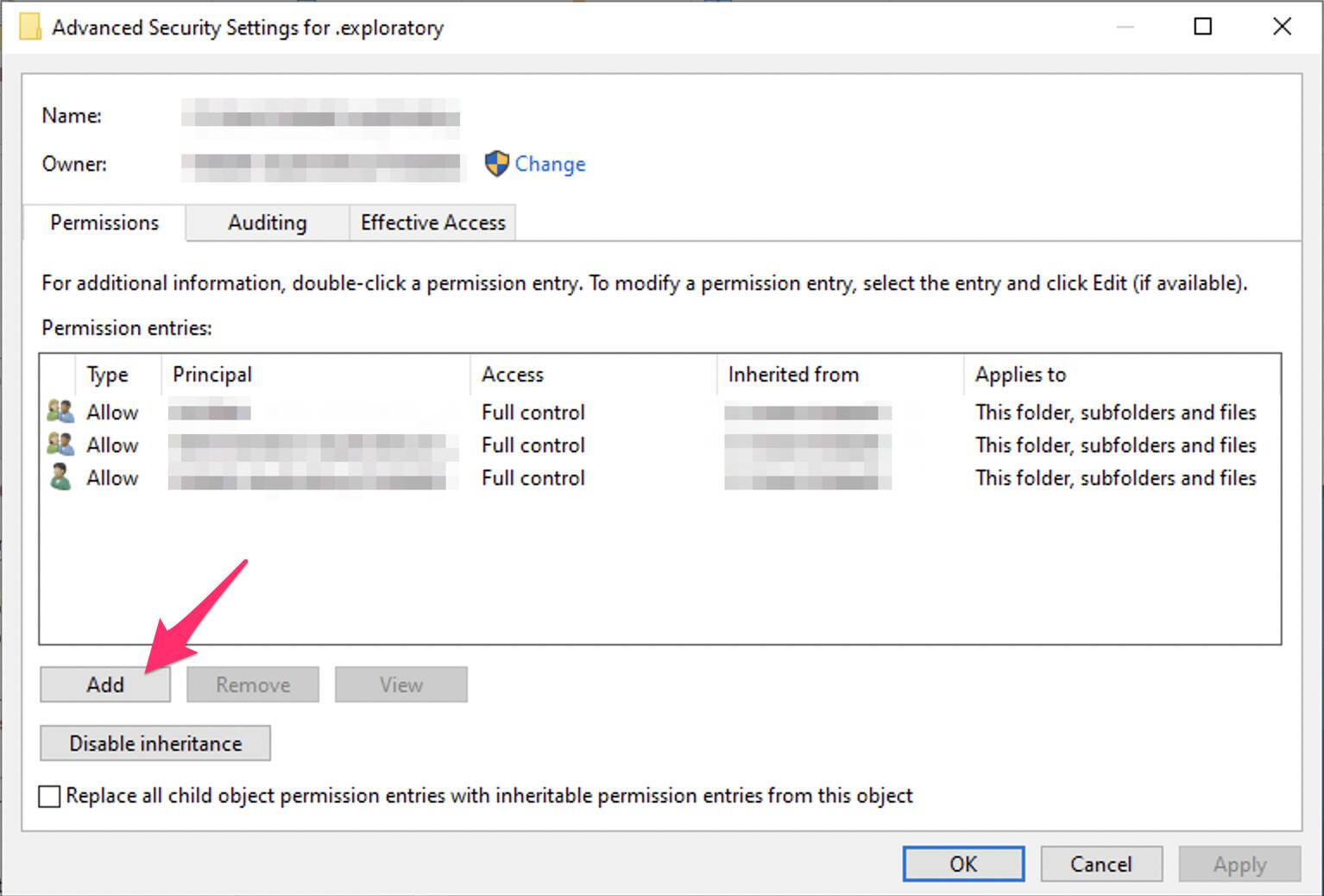Confirm with the OK button
Screen dimensions: 1324x896
coord(963,864)
